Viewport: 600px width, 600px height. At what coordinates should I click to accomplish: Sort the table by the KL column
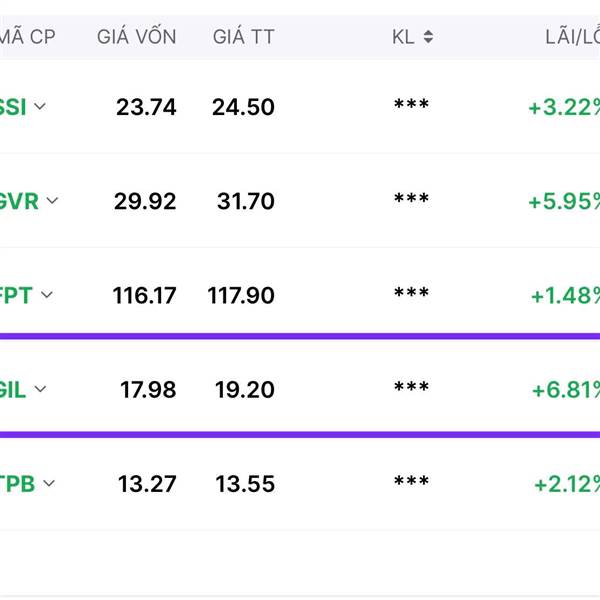428,37
